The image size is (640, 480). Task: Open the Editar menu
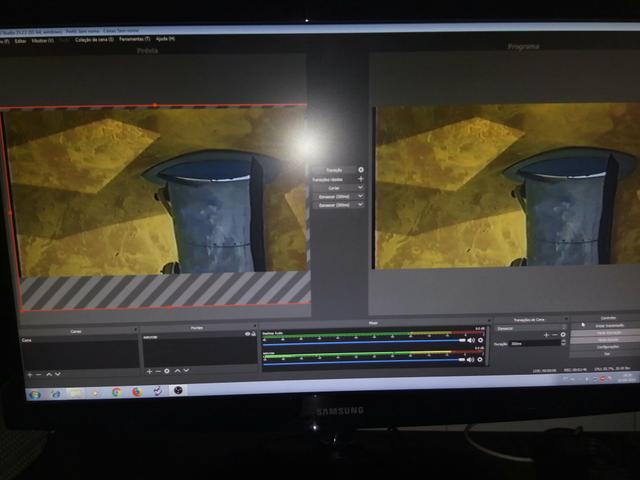(20, 41)
